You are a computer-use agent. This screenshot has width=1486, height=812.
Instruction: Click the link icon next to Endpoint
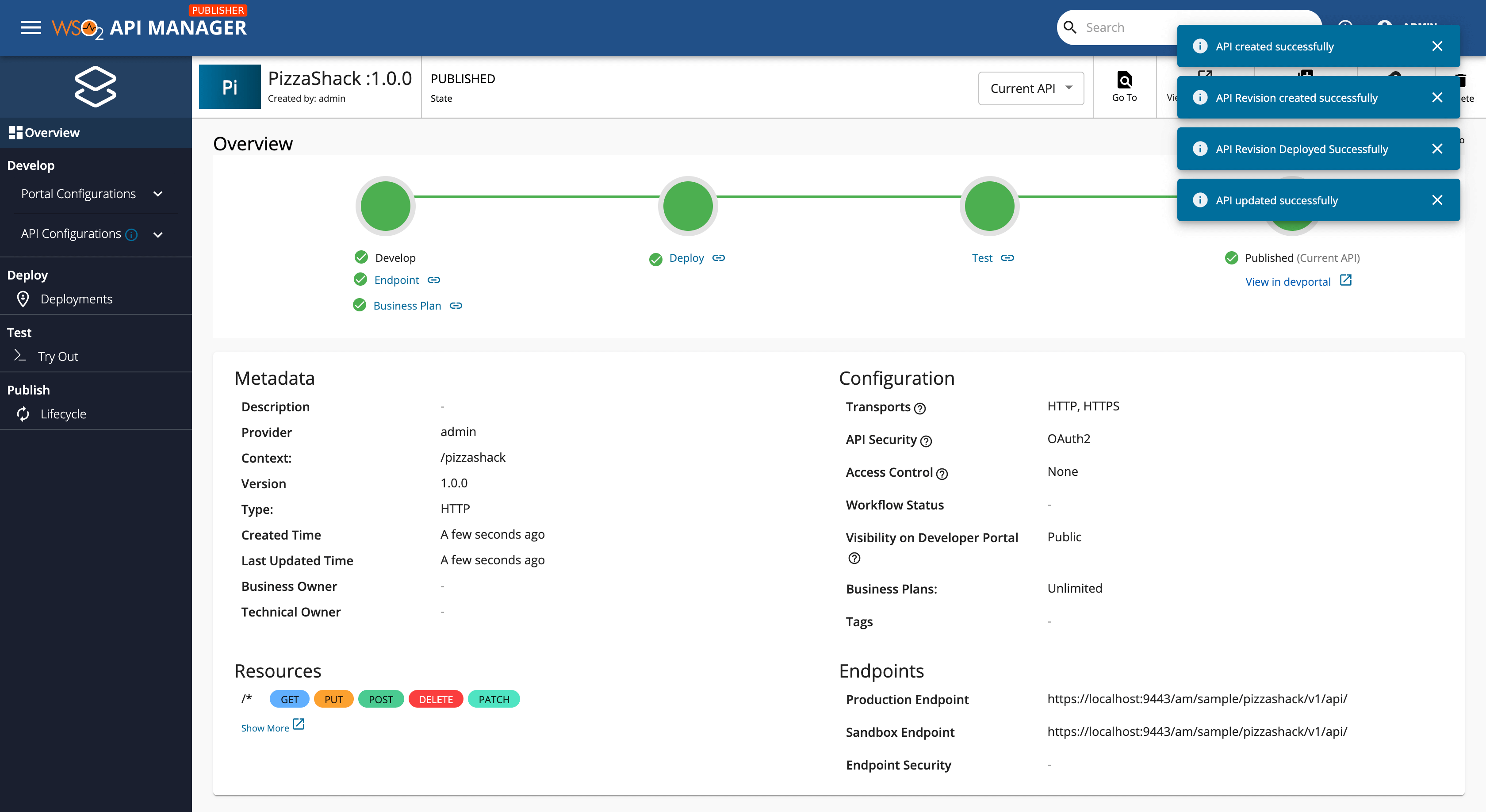pos(434,280)
